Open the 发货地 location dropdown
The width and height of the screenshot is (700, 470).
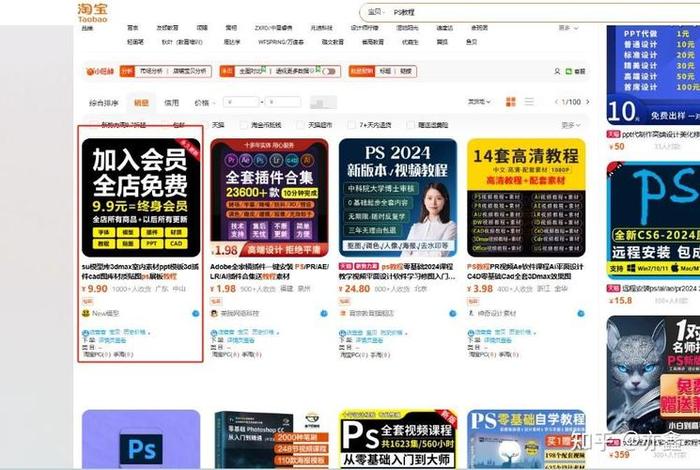(479, 102)
